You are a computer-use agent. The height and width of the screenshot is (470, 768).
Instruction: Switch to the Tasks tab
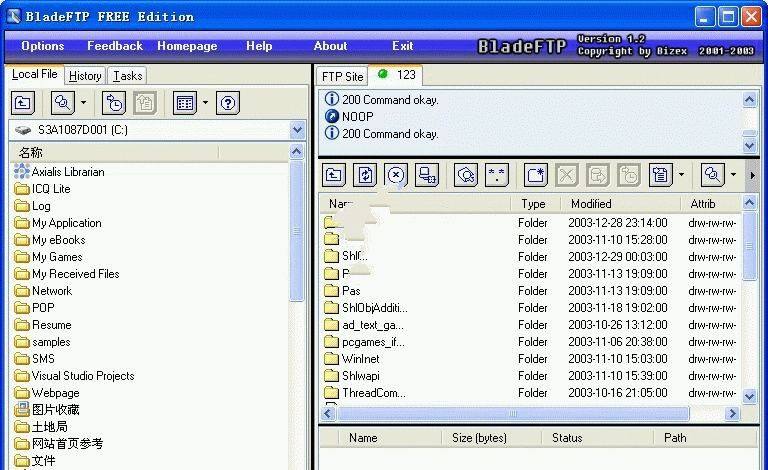tap(127, 76)
